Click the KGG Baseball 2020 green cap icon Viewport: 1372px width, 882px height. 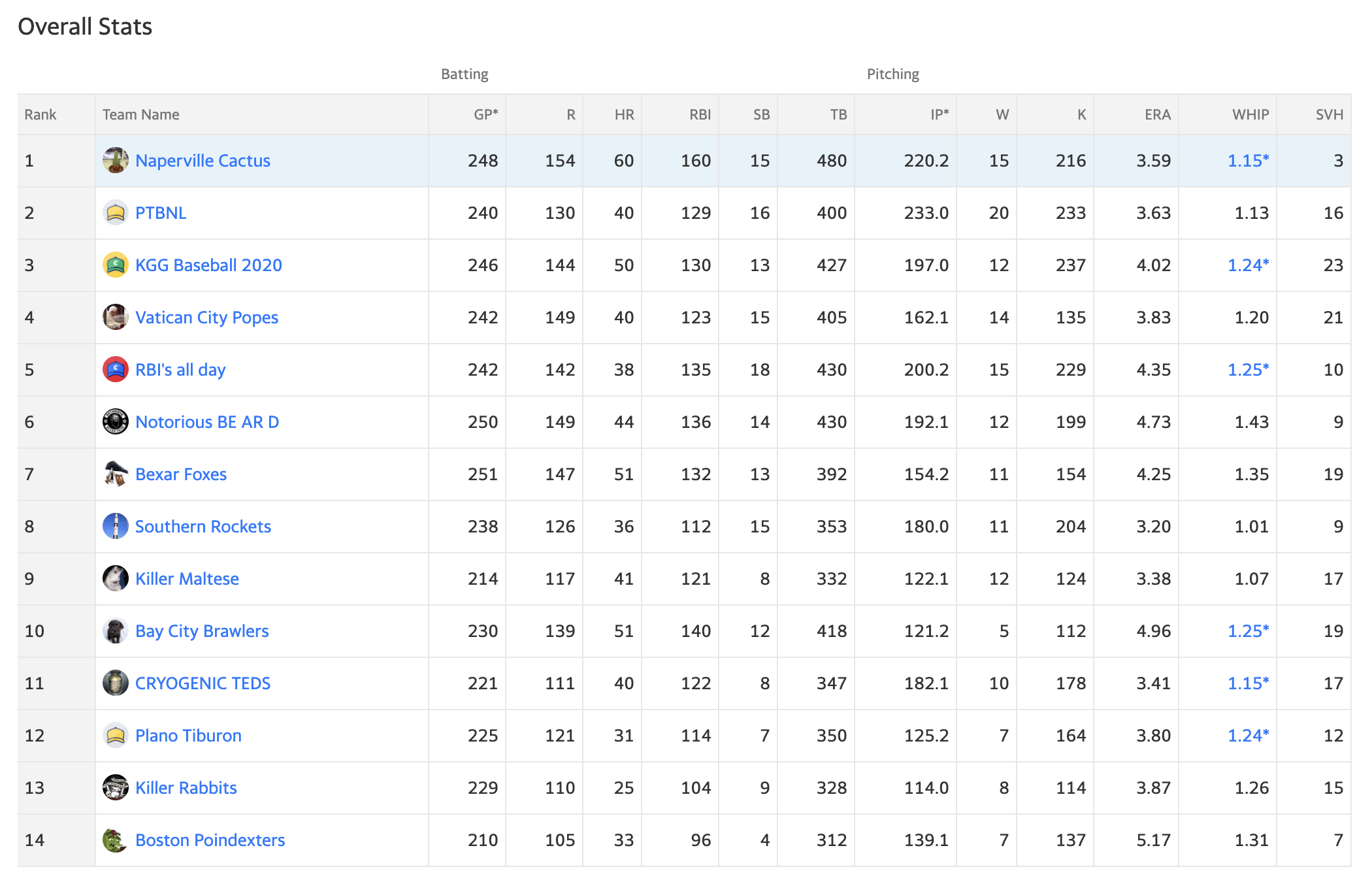click(116, 265)
